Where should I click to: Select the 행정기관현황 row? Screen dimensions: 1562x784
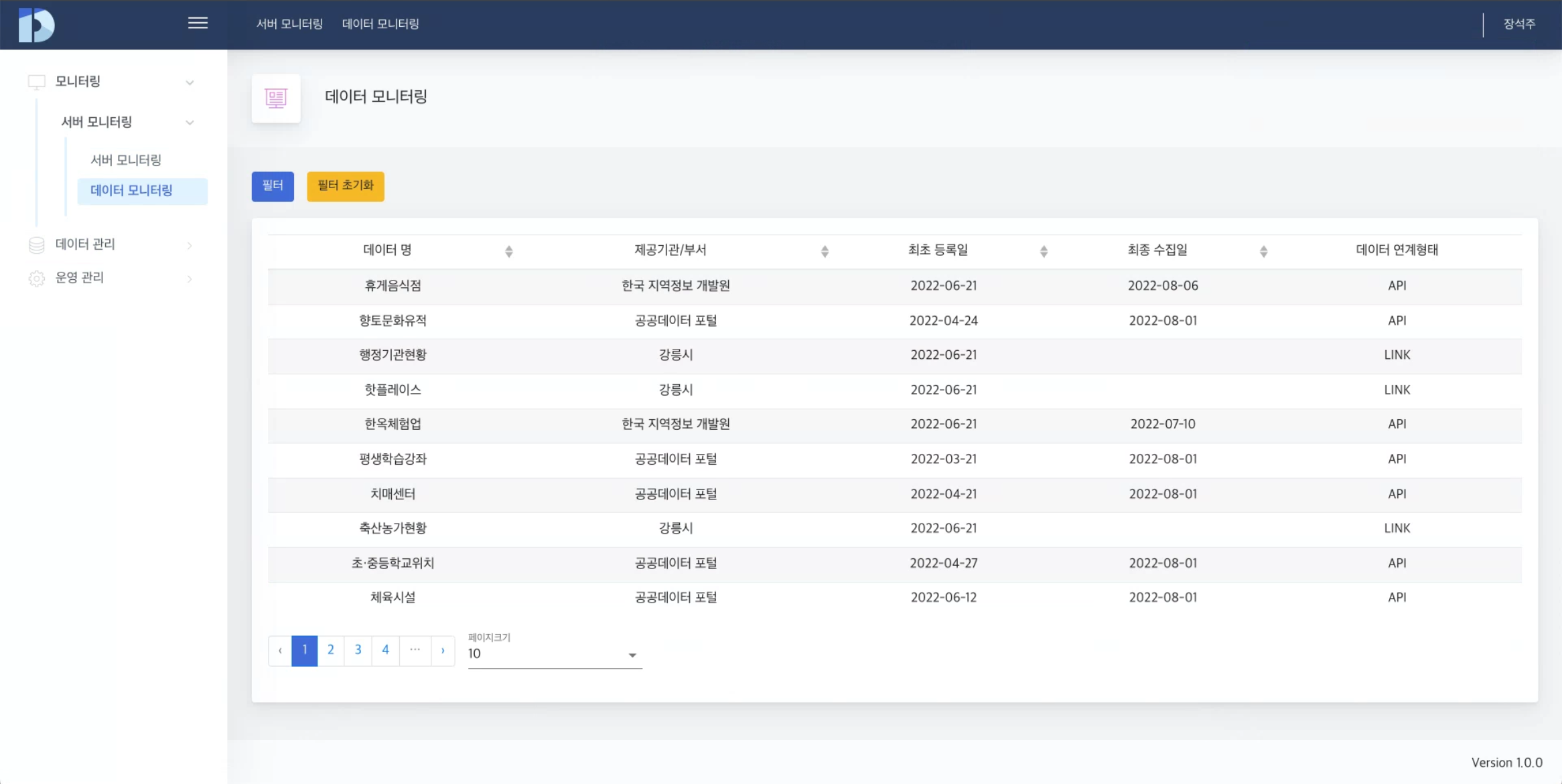pyautogui.click(x=895, y=356)
